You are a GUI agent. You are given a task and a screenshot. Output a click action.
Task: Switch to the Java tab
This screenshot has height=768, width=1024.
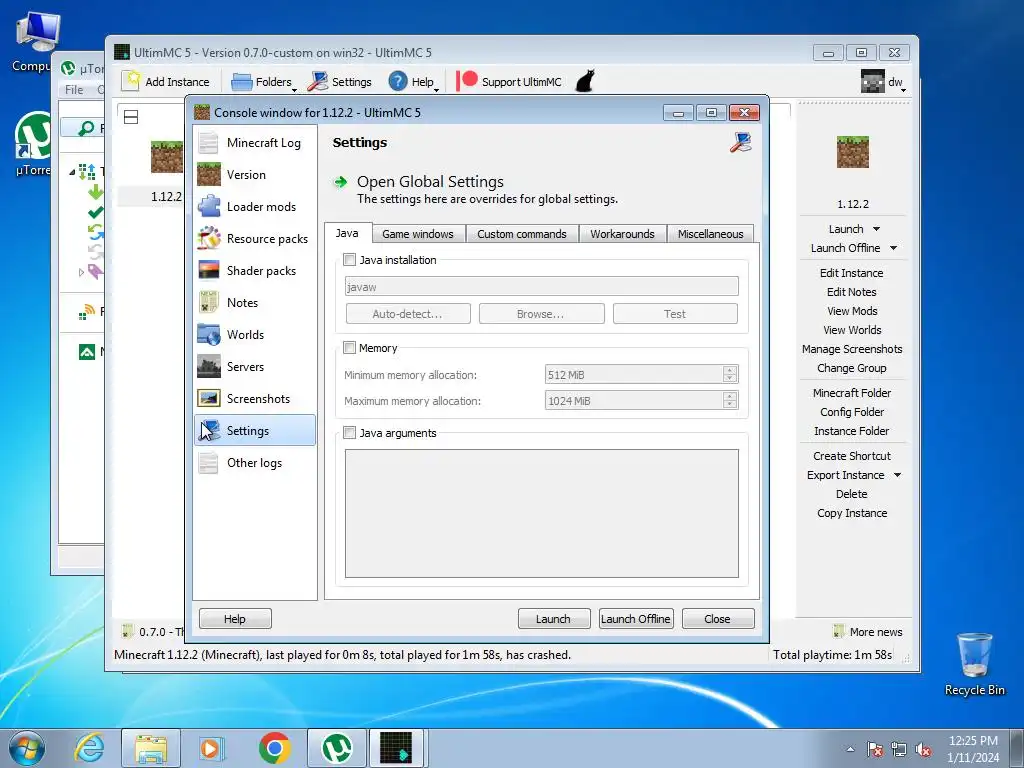tap(347, 233)
